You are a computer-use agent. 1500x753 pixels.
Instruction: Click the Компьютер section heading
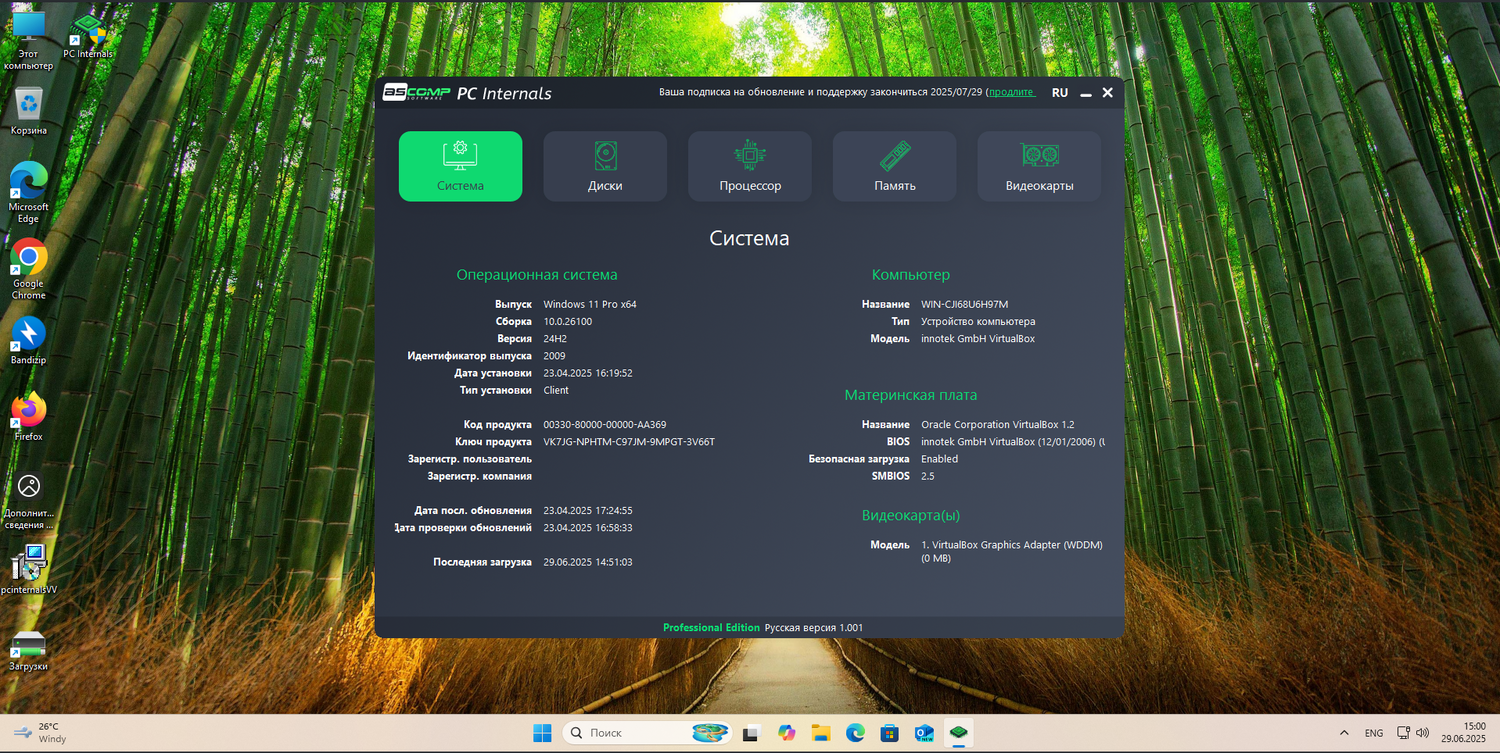click(911, 275)
